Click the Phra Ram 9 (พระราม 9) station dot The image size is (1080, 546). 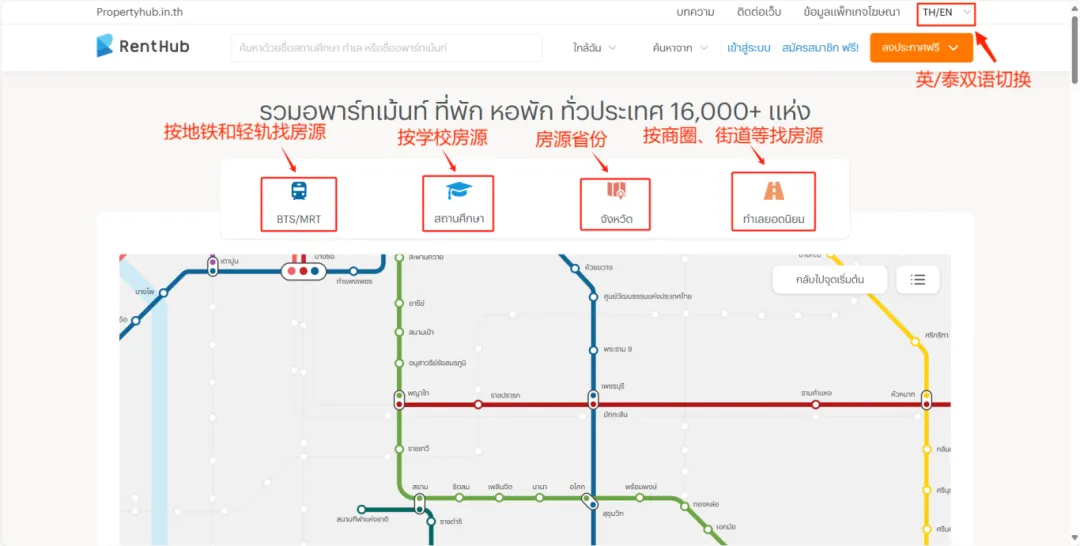[593, 350]
